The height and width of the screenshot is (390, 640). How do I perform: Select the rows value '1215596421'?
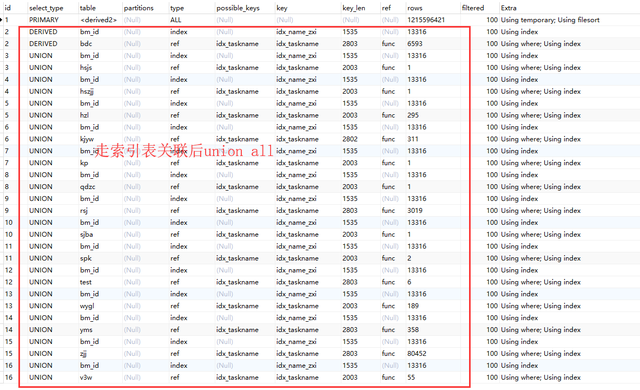click(426, 20)
